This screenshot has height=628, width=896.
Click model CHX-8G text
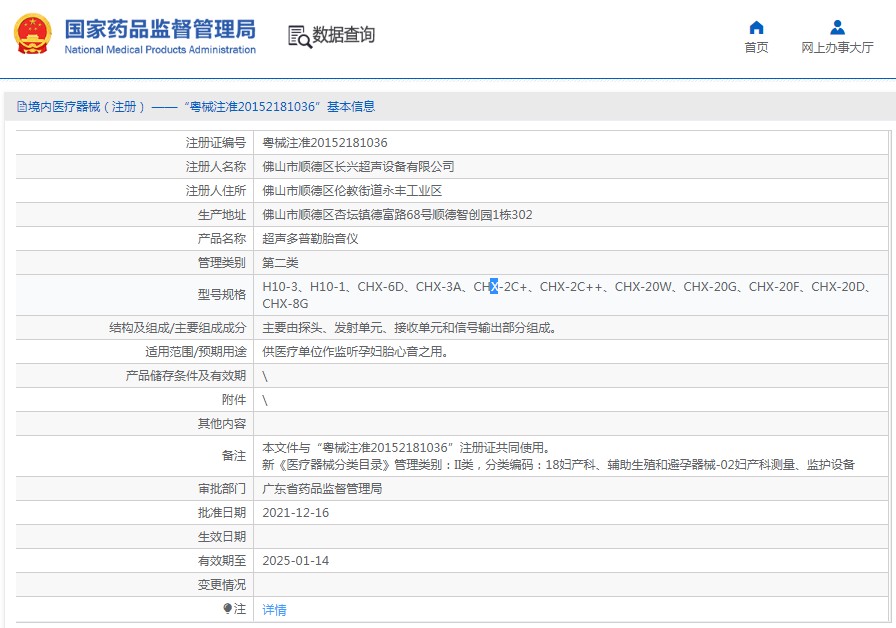285,303
